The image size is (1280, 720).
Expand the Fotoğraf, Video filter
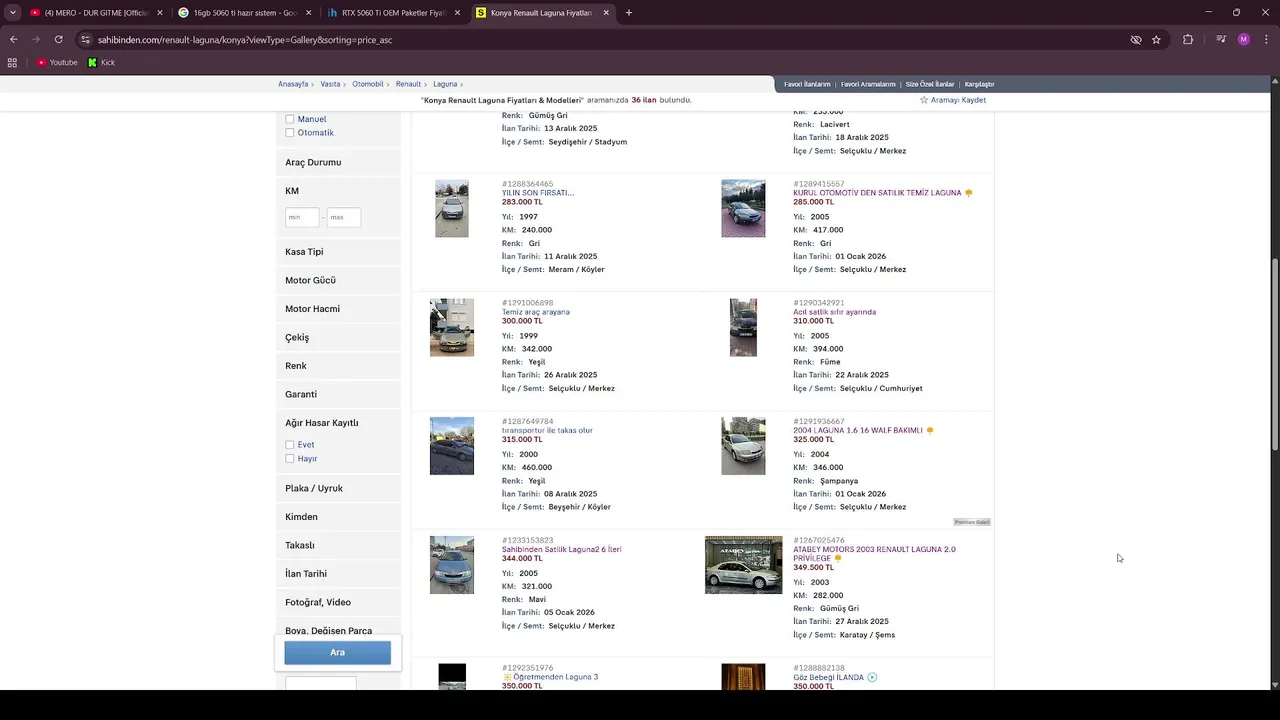(x=338, y=603)
